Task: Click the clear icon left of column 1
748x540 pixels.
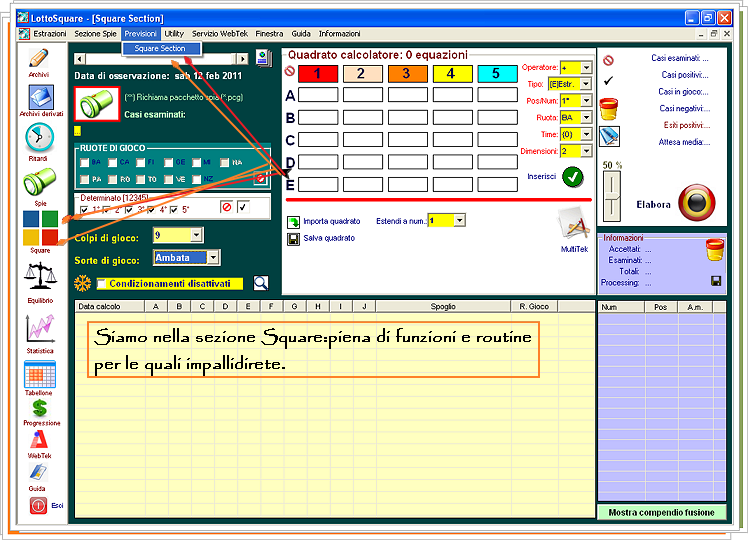Action: 290,71
